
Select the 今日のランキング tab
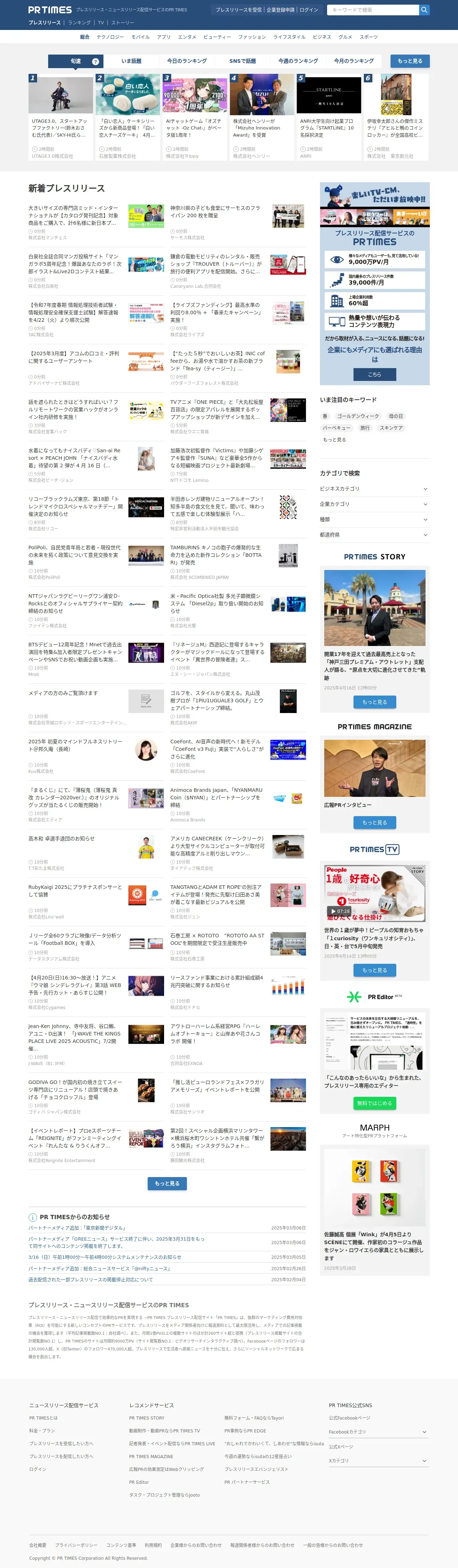click(x=187, y=61)
